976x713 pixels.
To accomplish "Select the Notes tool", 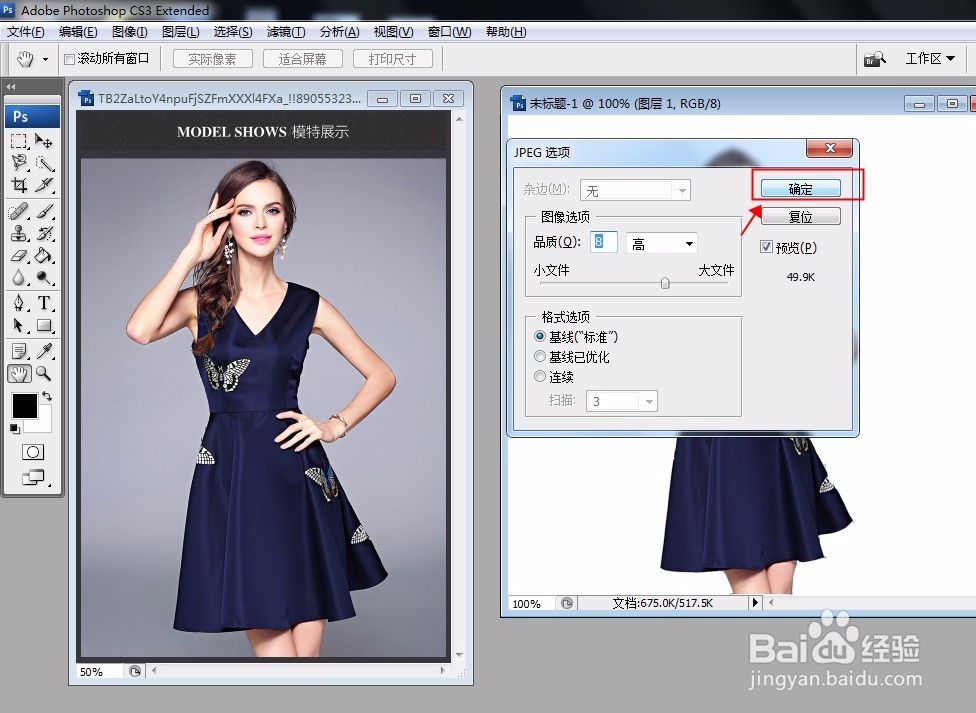I will pos(19,351).
